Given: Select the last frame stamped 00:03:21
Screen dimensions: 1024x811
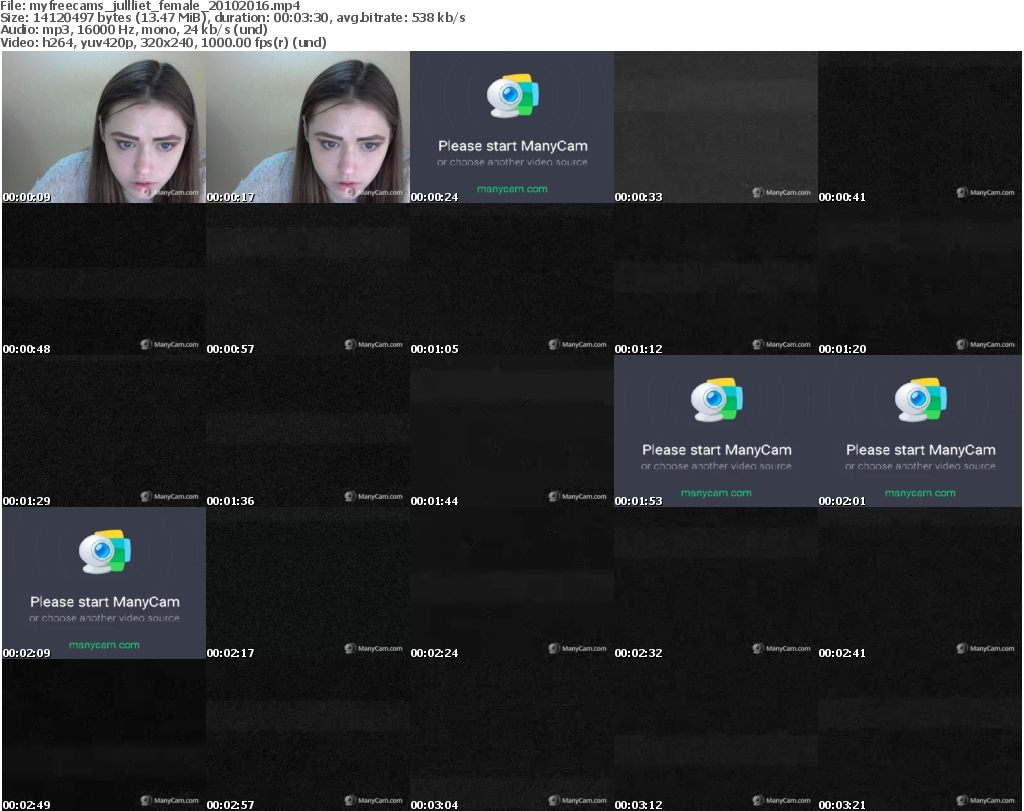Looking at the screenshot, I should coord(920,735).
